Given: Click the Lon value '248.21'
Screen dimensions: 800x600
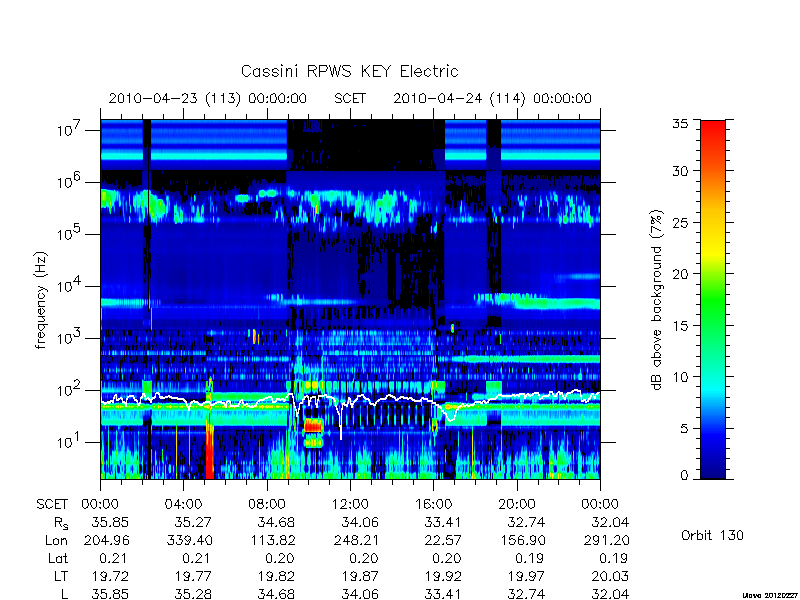Looking at the screenshot, I should tap(355, 540).
